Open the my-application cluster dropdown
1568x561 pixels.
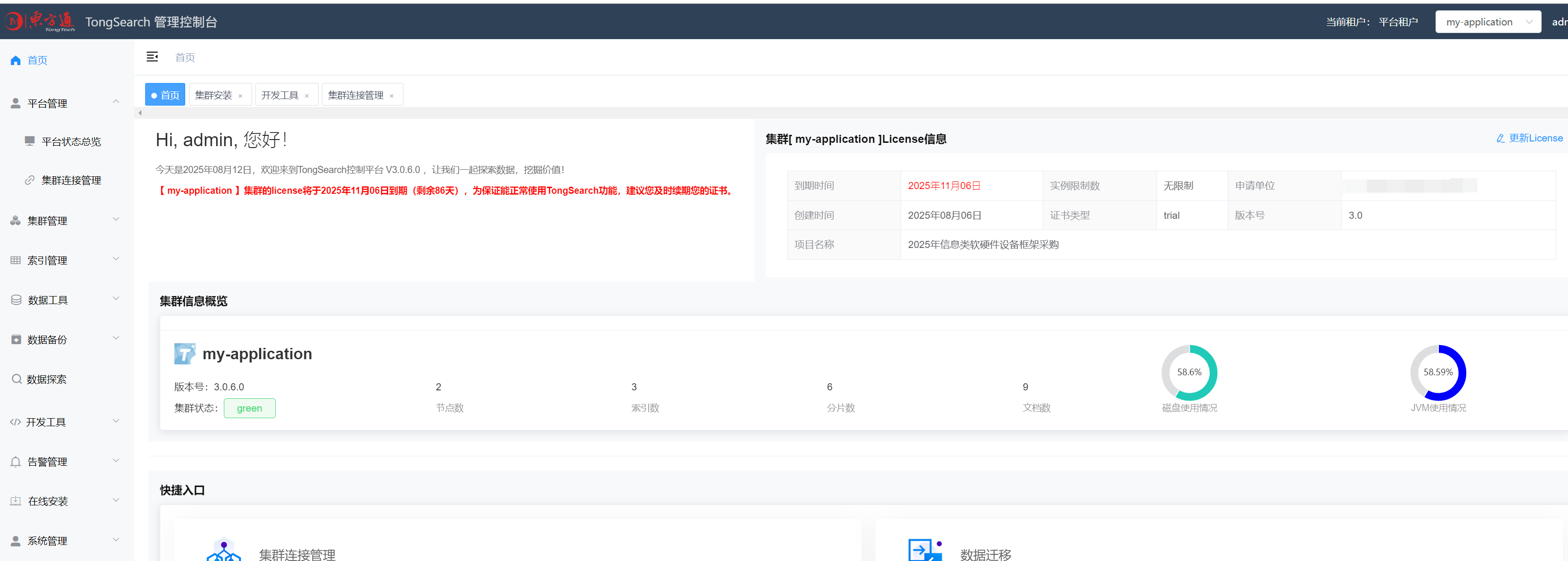click(1488, 22)
